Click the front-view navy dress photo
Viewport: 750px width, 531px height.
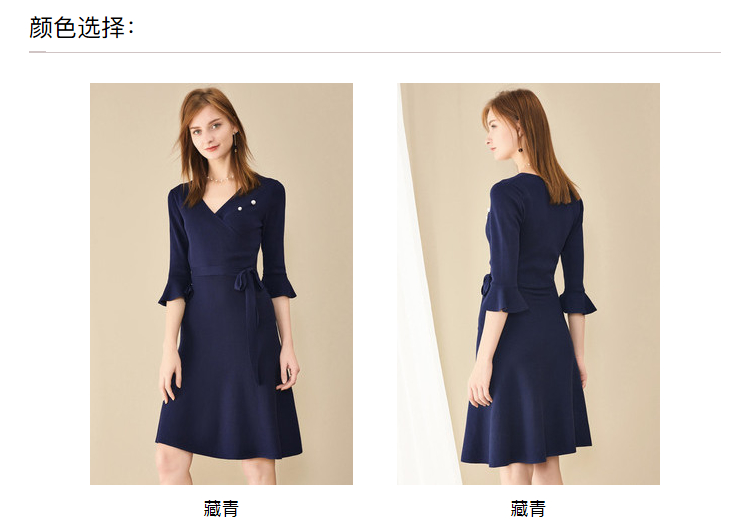(x=221, y=284)
